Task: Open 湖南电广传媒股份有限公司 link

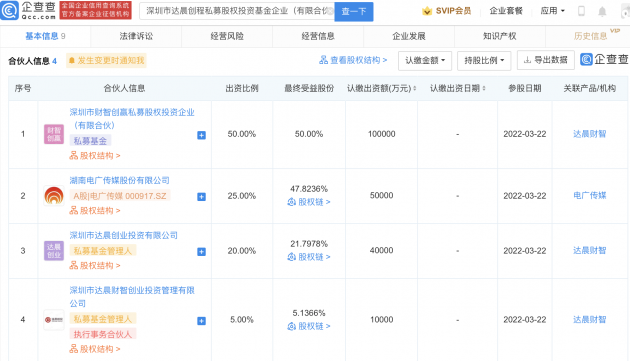Action: (119, 180)
